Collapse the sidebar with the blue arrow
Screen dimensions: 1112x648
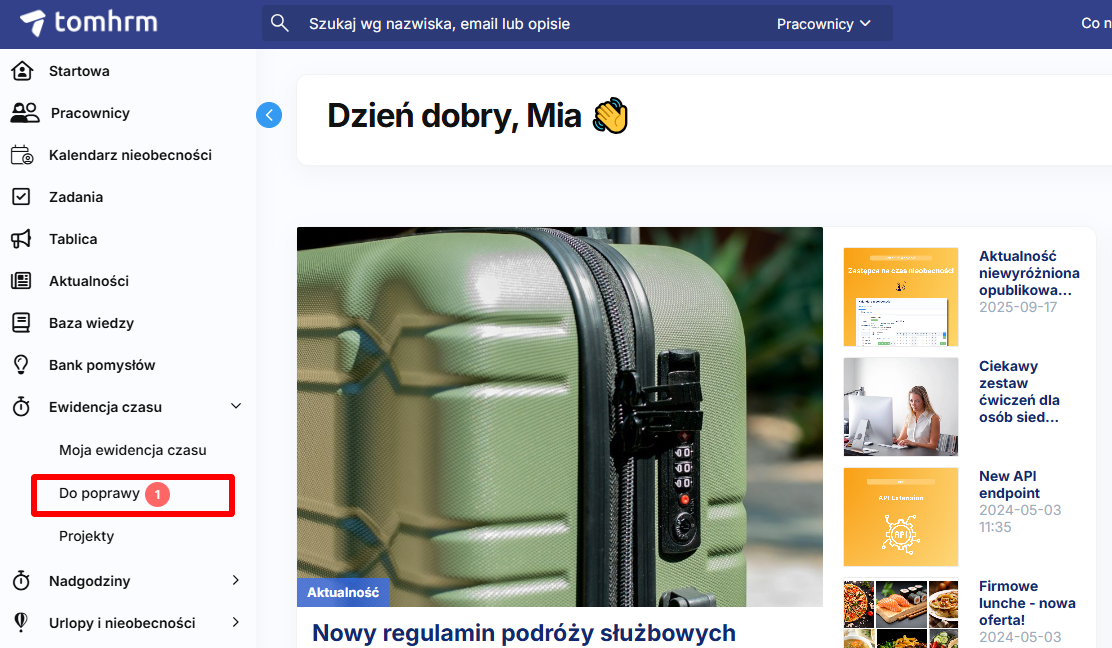click(x=269, y=115)
